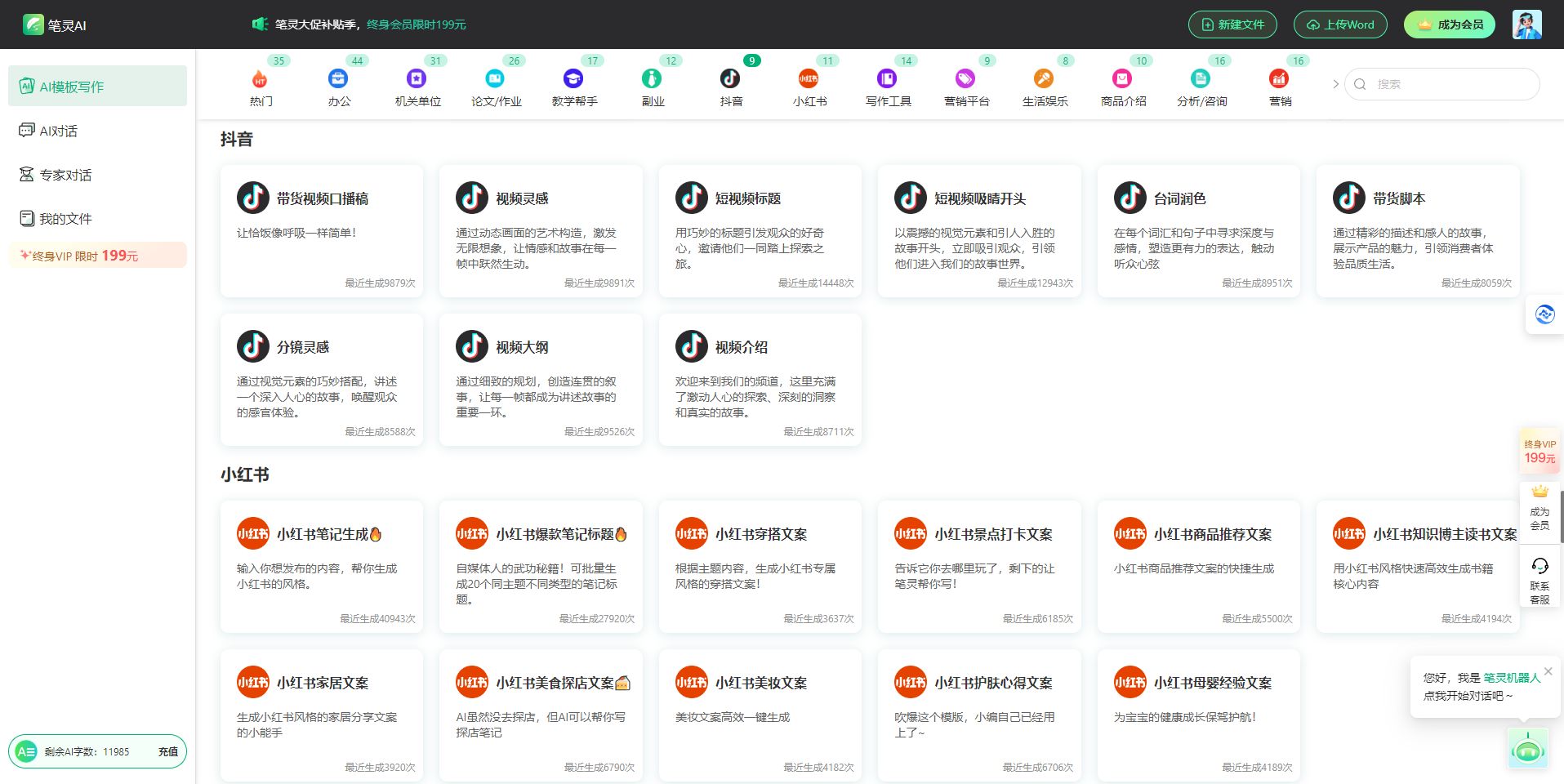Open the 小红书美食探店文案 template card
This screenshot has height=784, width=1564.
click(541, 715)
